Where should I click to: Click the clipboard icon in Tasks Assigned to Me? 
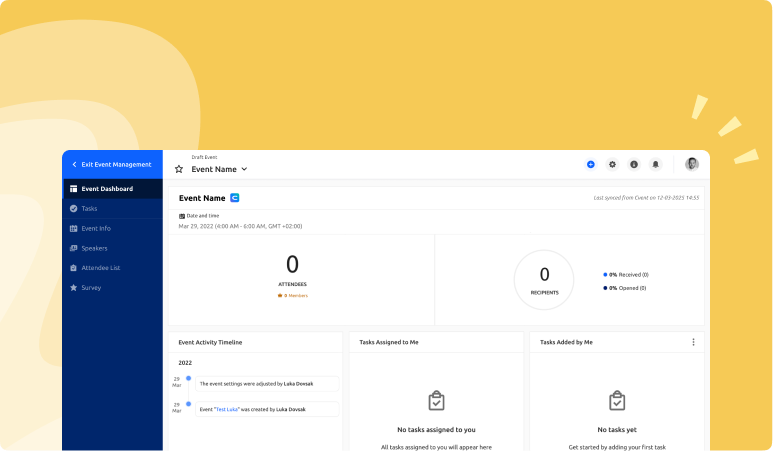click(436, 401)
